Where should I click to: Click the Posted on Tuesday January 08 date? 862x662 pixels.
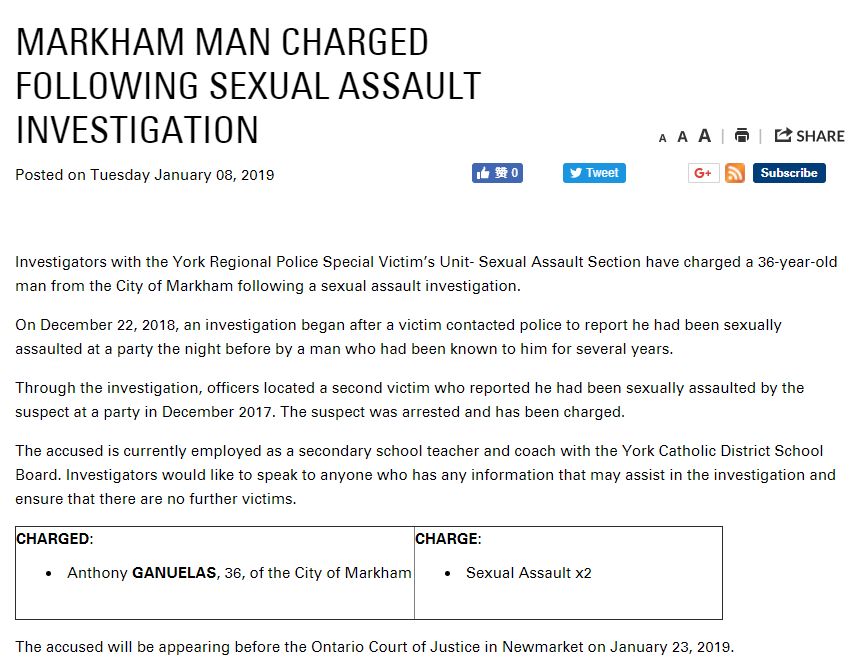click(x=145, y=175)
